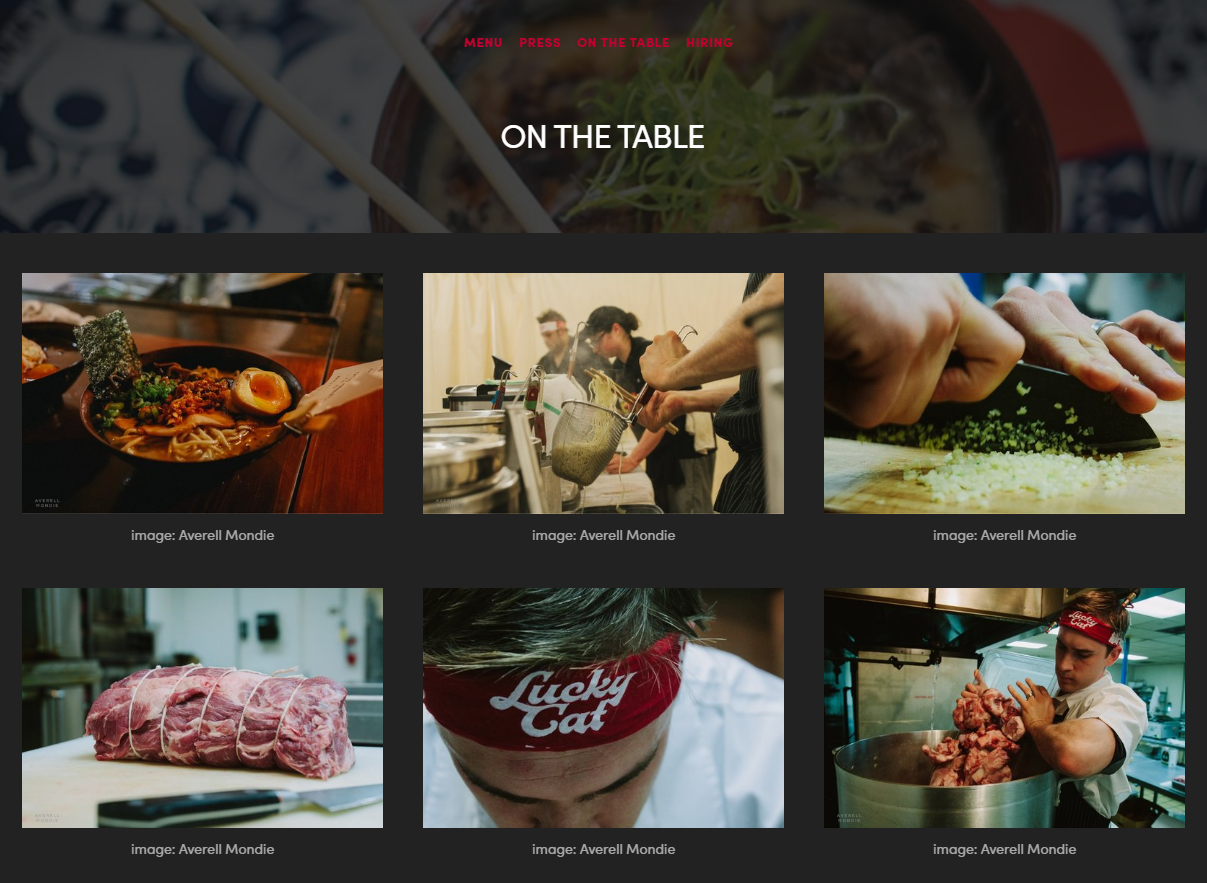
Task: Open the MENU navigation link
Action: coord(483,43)
